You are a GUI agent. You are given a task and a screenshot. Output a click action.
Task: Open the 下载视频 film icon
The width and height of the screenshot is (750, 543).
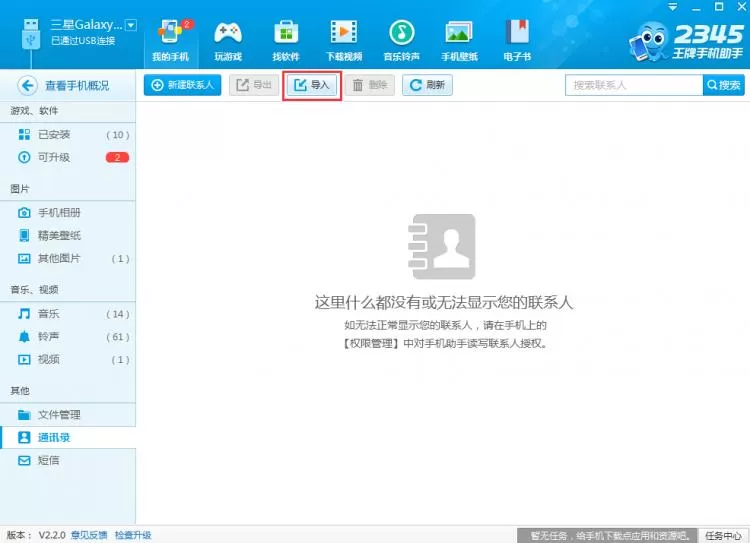(x=344, y=33)
